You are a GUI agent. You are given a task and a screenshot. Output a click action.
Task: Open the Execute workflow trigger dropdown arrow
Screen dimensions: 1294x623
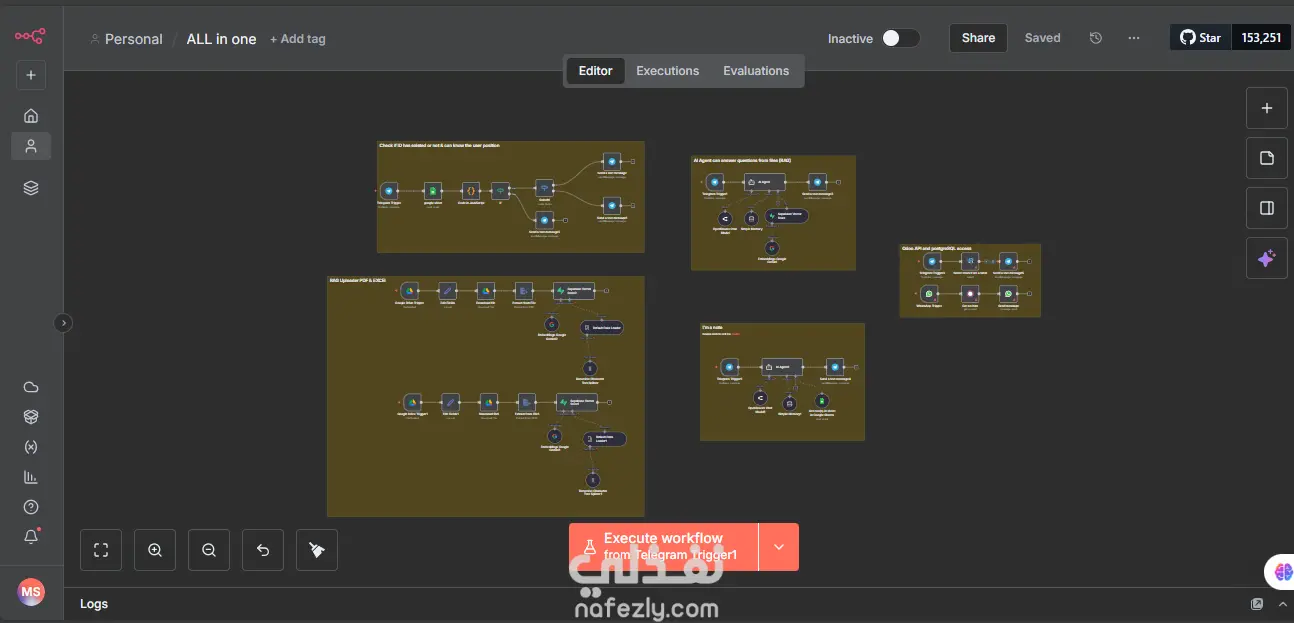tap(779, 547)
